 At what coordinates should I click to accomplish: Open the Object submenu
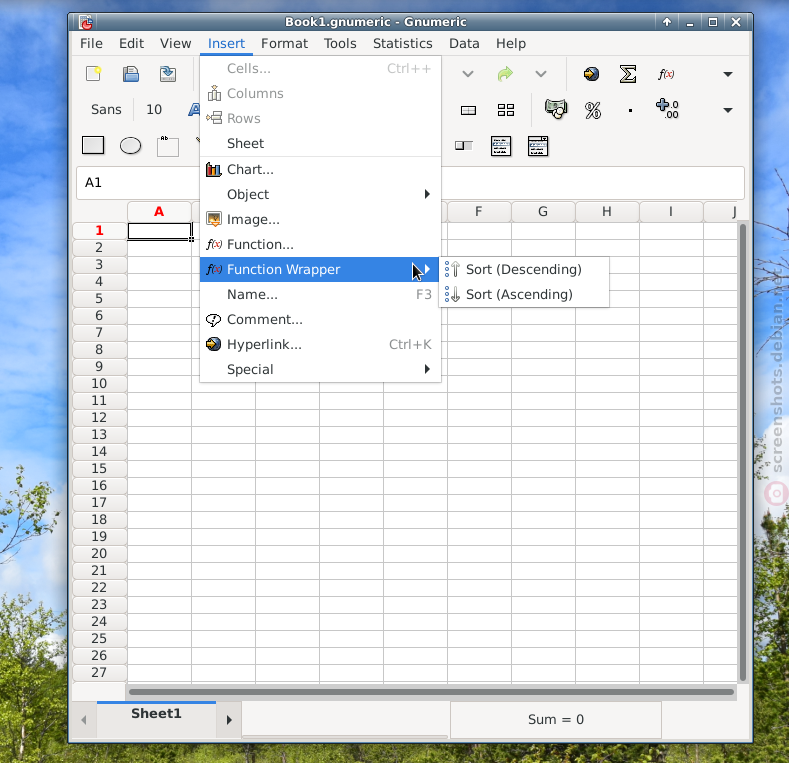click(320, 194)
